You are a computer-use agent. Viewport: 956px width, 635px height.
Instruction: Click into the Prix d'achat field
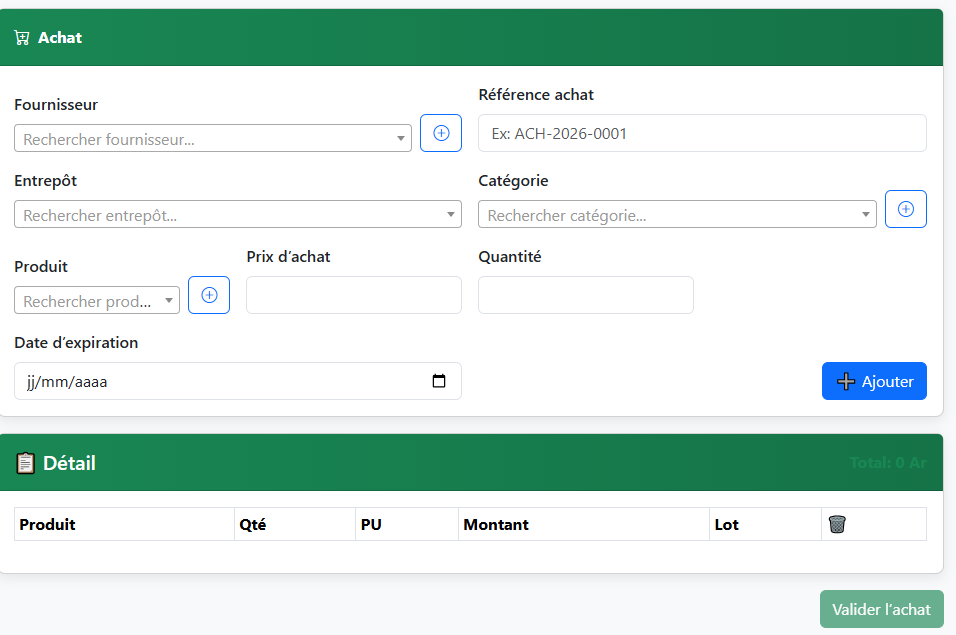pyautogui.click(x=354, y=295)
